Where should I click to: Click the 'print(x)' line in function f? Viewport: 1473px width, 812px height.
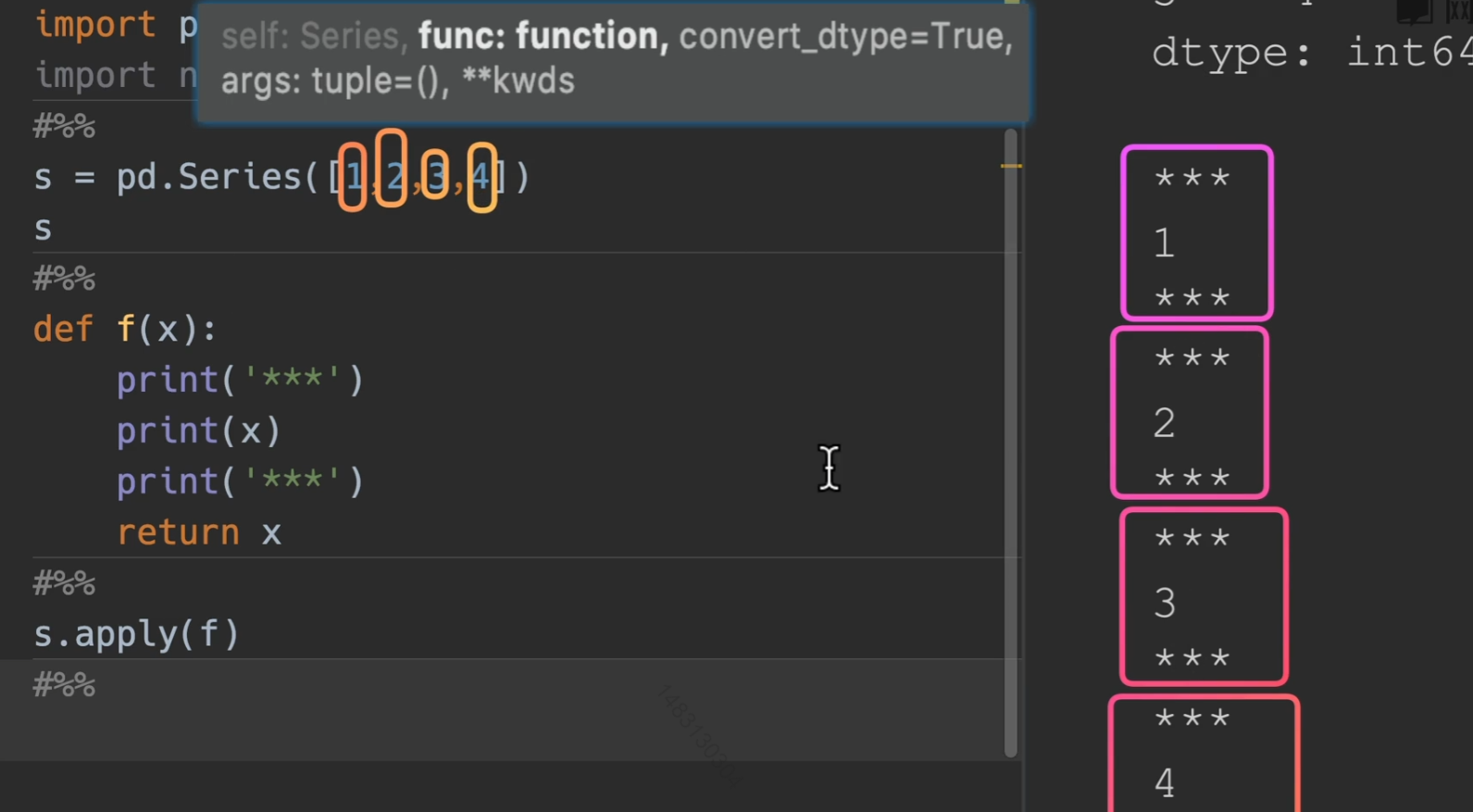pos(198,431)
